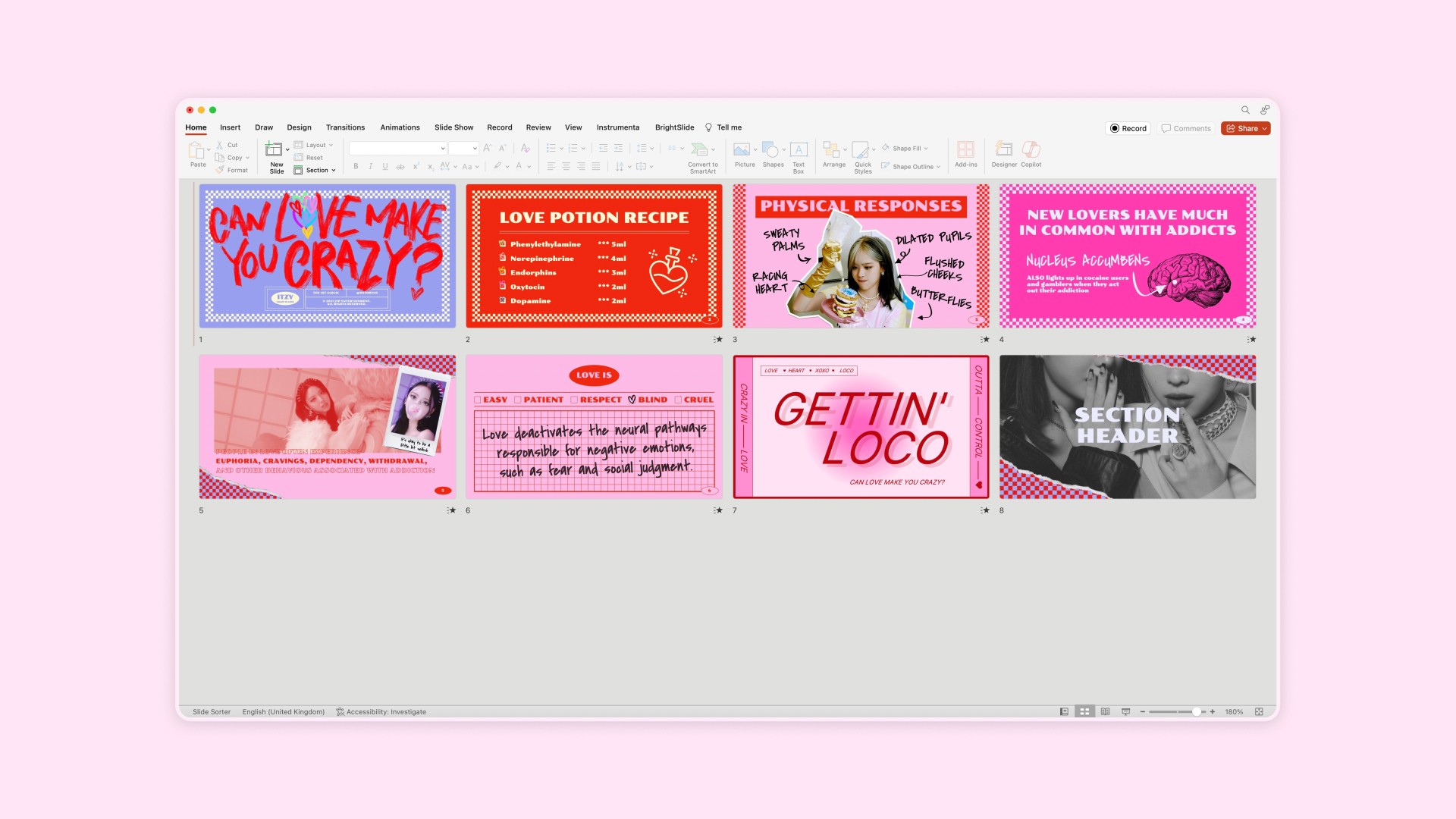This screenshot has width=1456, height=819.
Task: Open the Designer pane
Action: [x=1003, y=149]
